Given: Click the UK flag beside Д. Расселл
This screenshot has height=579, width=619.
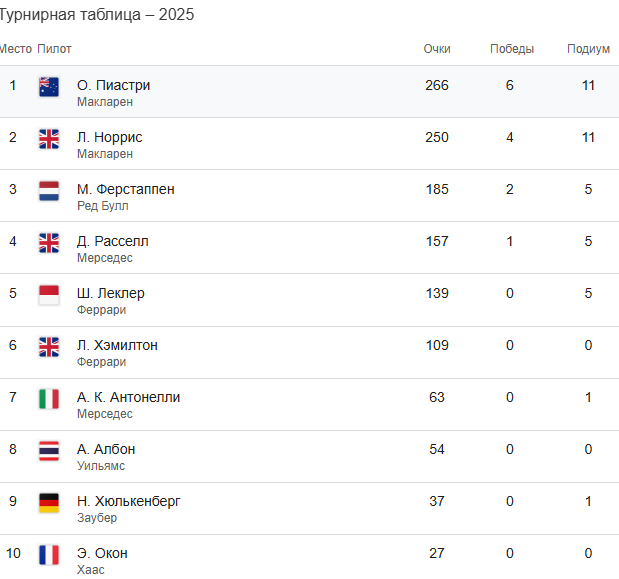Looking at the screenshot, I should pos(49,243).
